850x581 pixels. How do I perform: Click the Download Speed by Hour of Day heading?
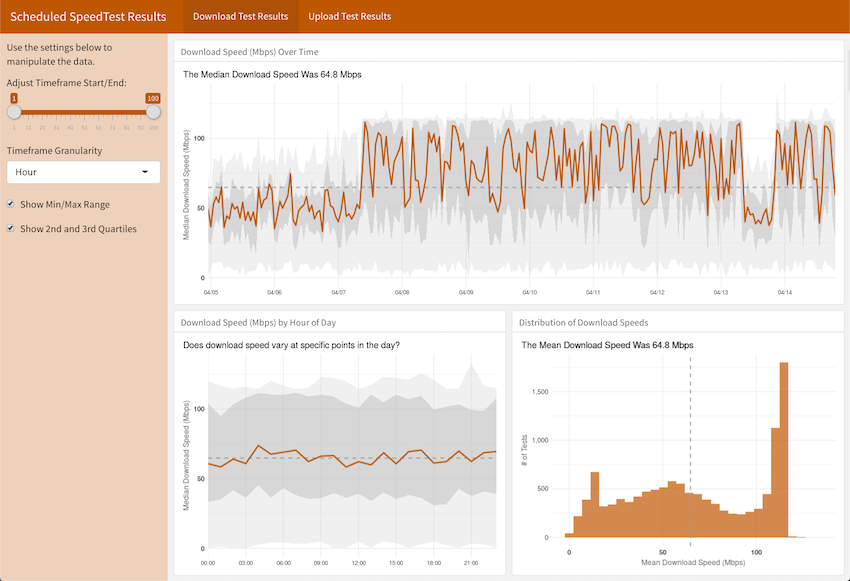(x=258, y=322)
